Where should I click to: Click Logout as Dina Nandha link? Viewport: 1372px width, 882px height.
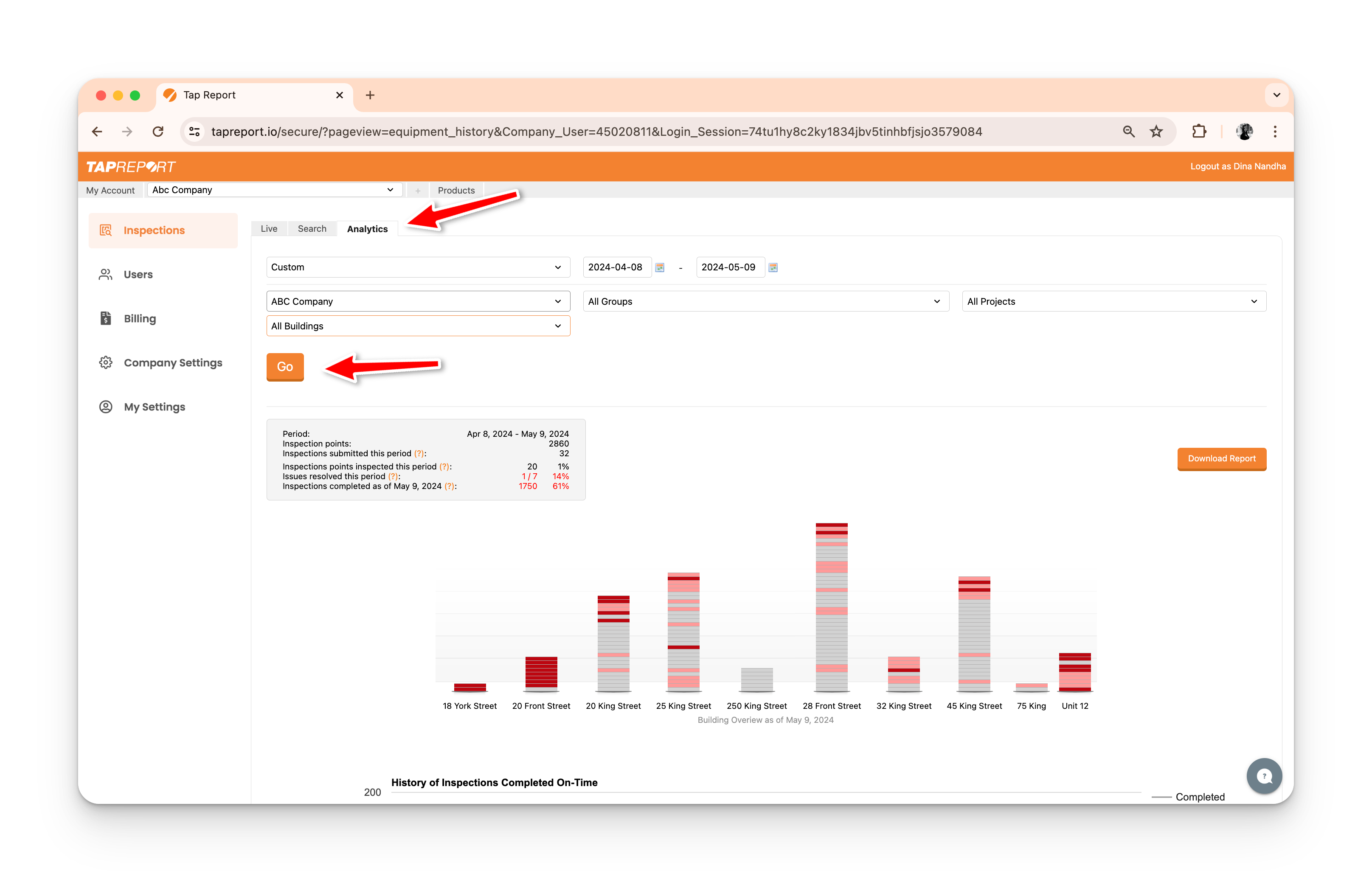(1237, 166)
